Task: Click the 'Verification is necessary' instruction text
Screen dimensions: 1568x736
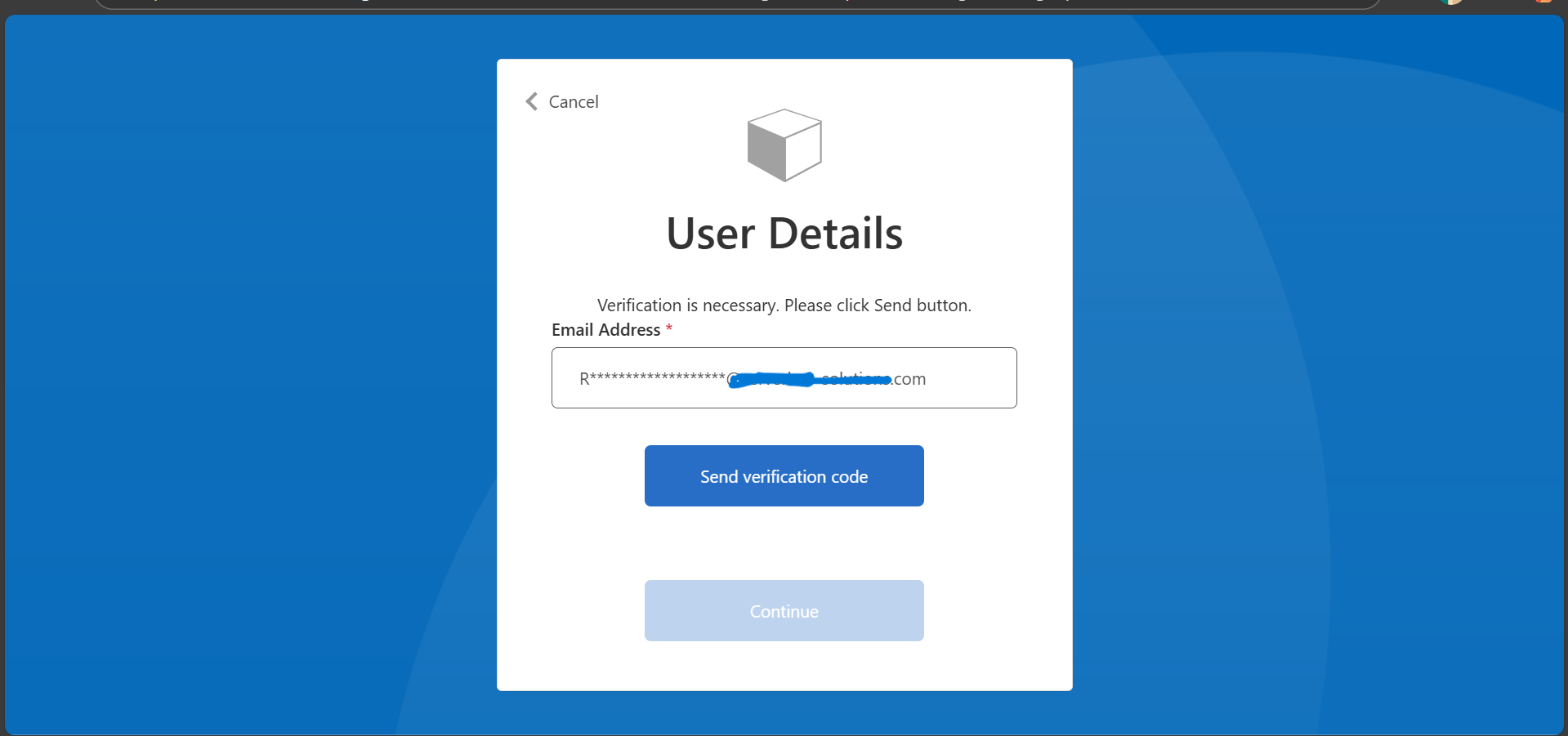Action: click(784, 306)
